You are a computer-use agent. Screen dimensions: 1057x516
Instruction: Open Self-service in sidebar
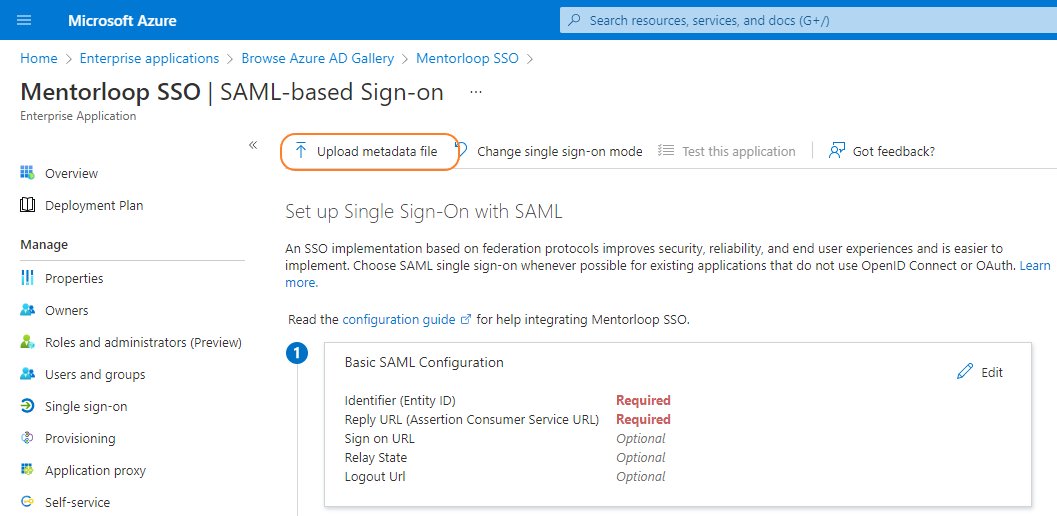pyautogui.click(x=78, y=503)
